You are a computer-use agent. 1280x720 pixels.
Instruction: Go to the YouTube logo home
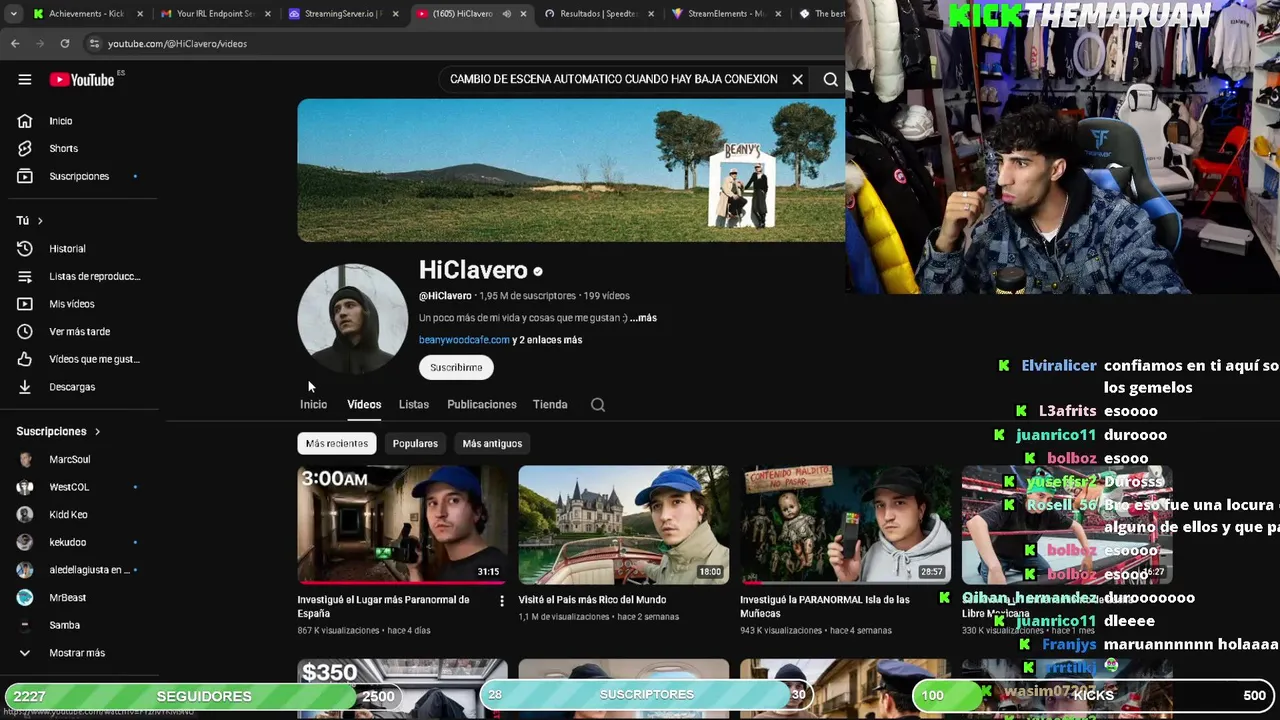82,80
